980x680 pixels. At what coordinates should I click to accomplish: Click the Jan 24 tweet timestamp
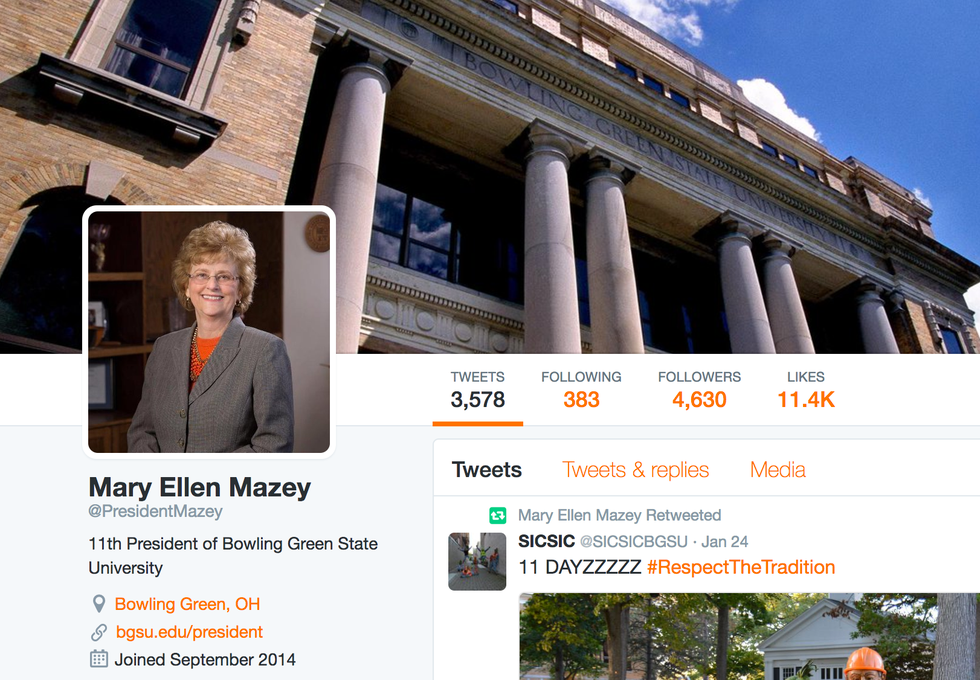pos(724,541)
